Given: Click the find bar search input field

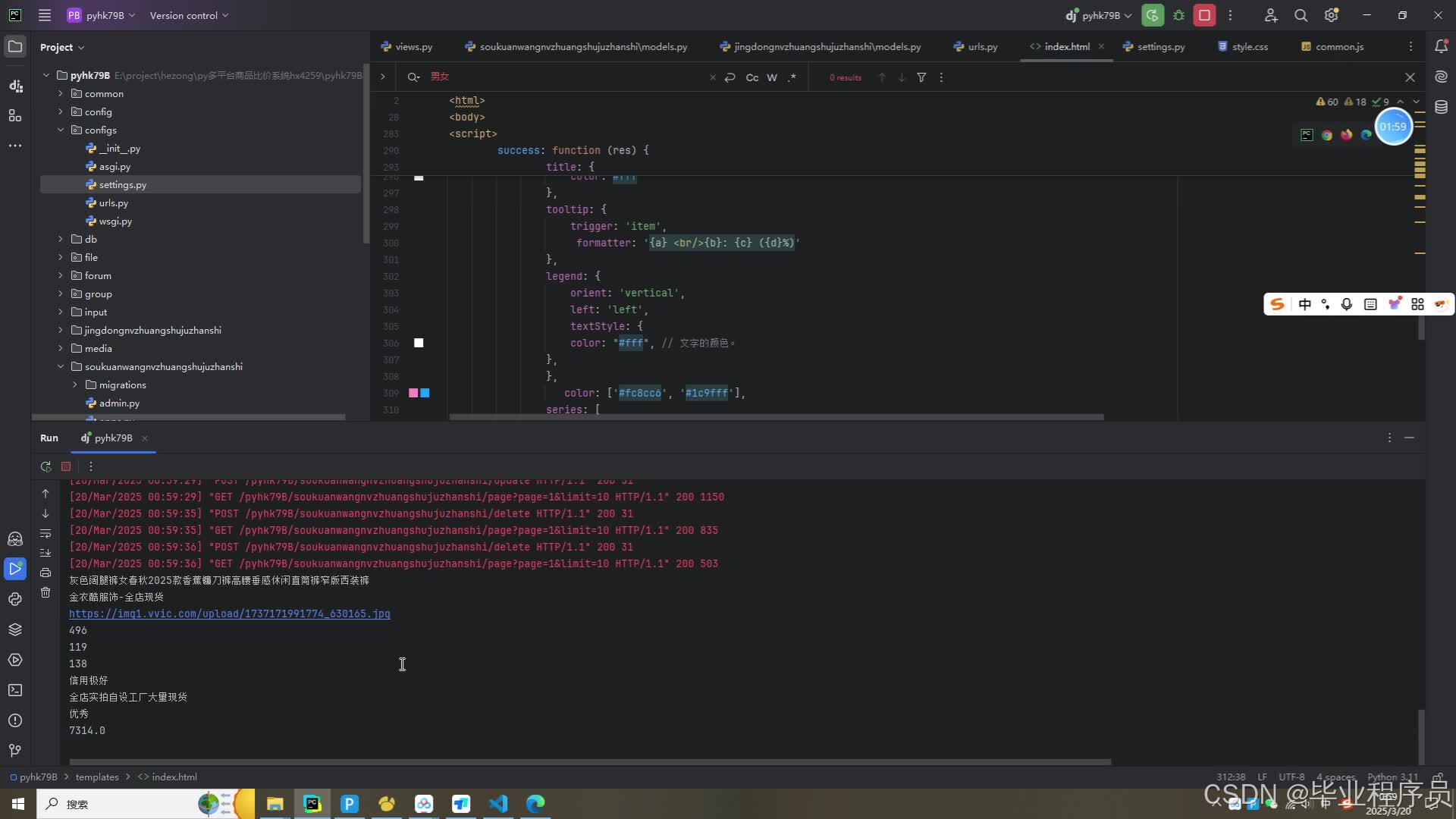Looking at the screenshot, I should pos(569,77).
